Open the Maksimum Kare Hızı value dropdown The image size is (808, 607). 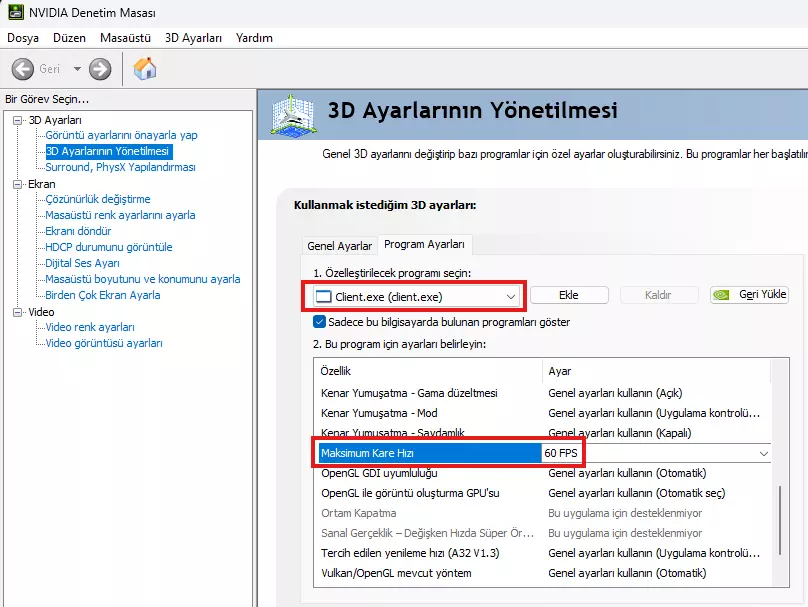tap(763, 453)
